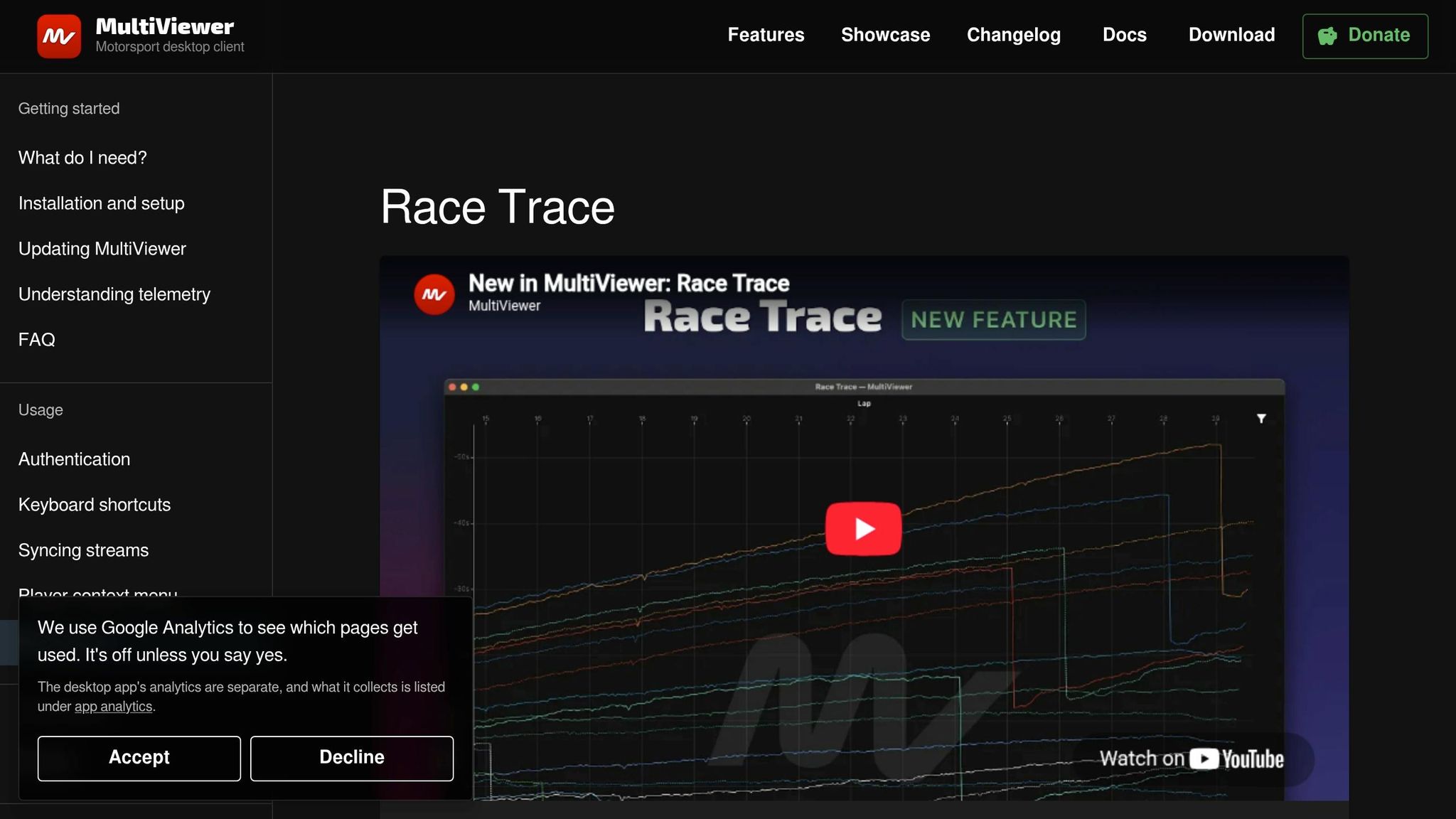Click the Getting started section heading
1456x819 pixels.
(69, 109)
